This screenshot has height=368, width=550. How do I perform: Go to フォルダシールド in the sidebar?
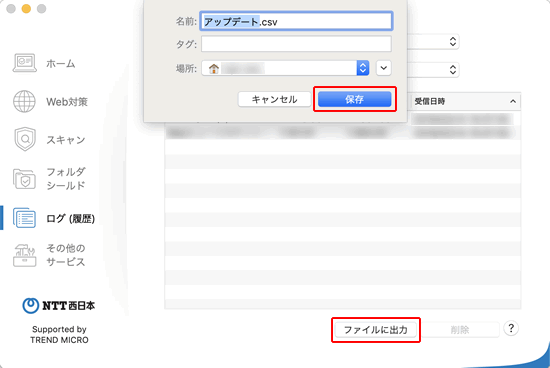66,179
